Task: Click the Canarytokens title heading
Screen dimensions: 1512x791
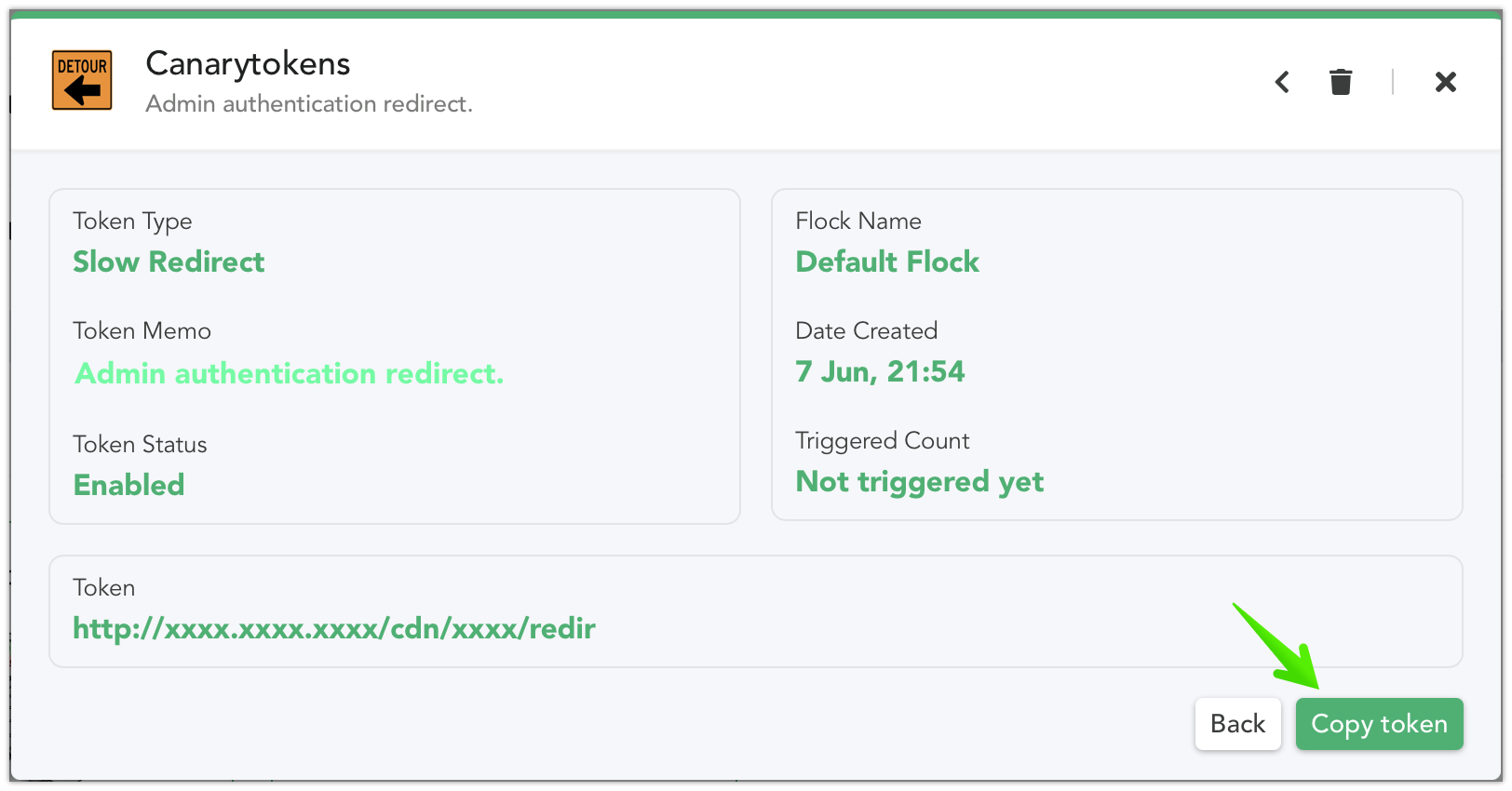Action: (x=248, y=63)
